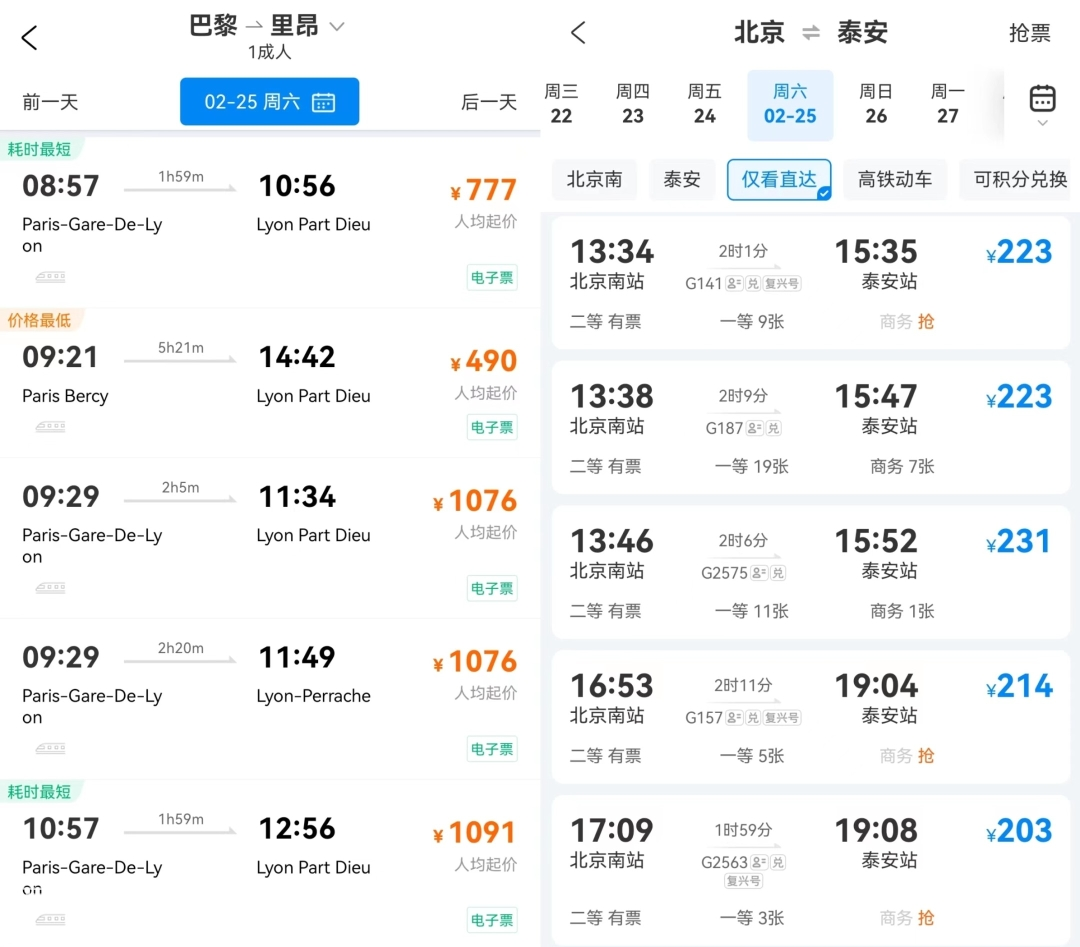Select the ¥1091 price
1080x947 pixels.
[475, 833]
